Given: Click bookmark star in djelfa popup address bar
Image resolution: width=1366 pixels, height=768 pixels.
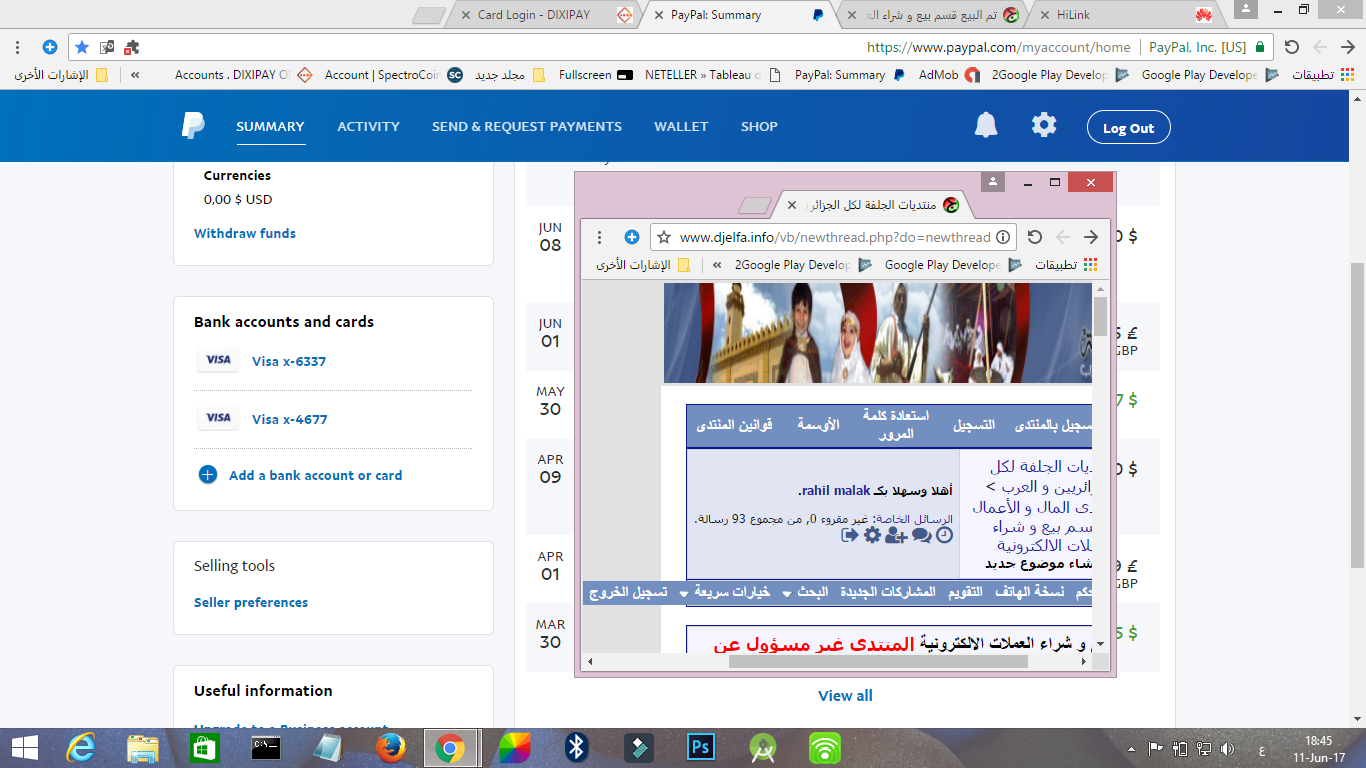Looking at the screenshot, I should click(x=664, y=237).
